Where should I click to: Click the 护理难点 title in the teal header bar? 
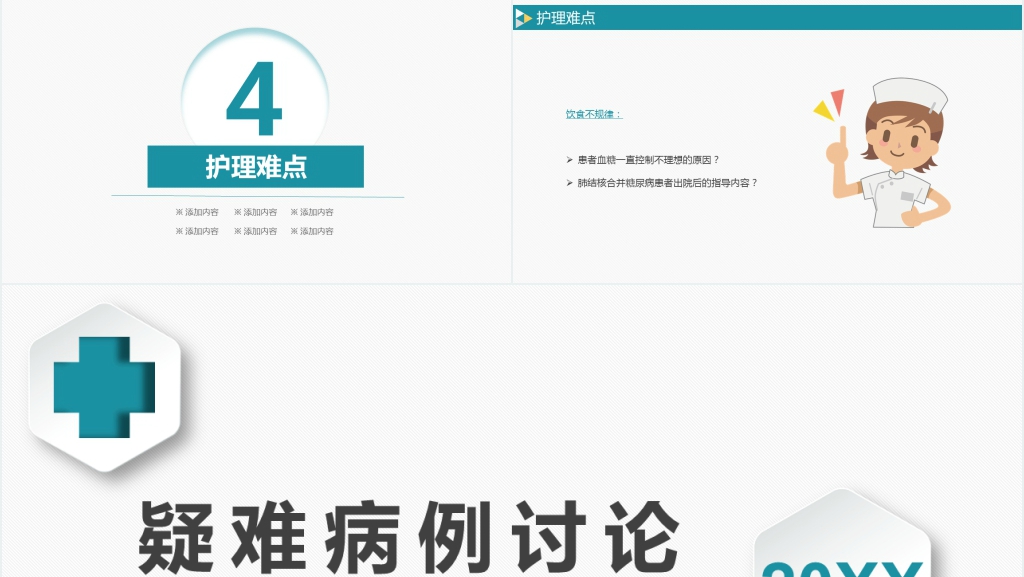[x=566, y=18]
